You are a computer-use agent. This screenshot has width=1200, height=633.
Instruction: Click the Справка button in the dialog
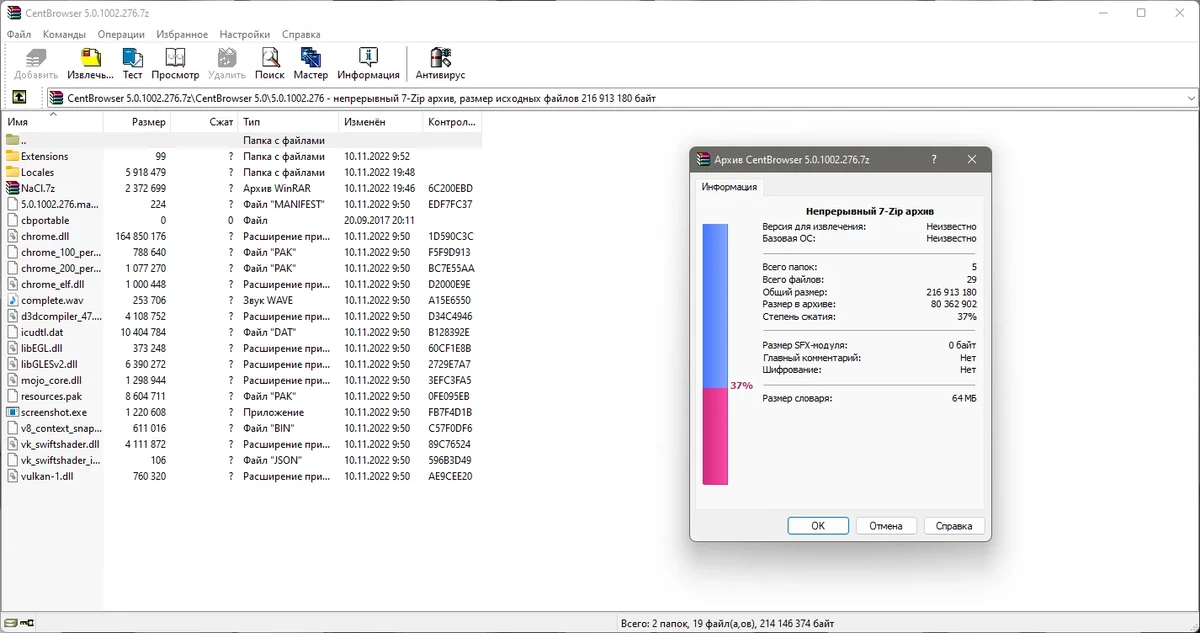click(x=954, y=525)
